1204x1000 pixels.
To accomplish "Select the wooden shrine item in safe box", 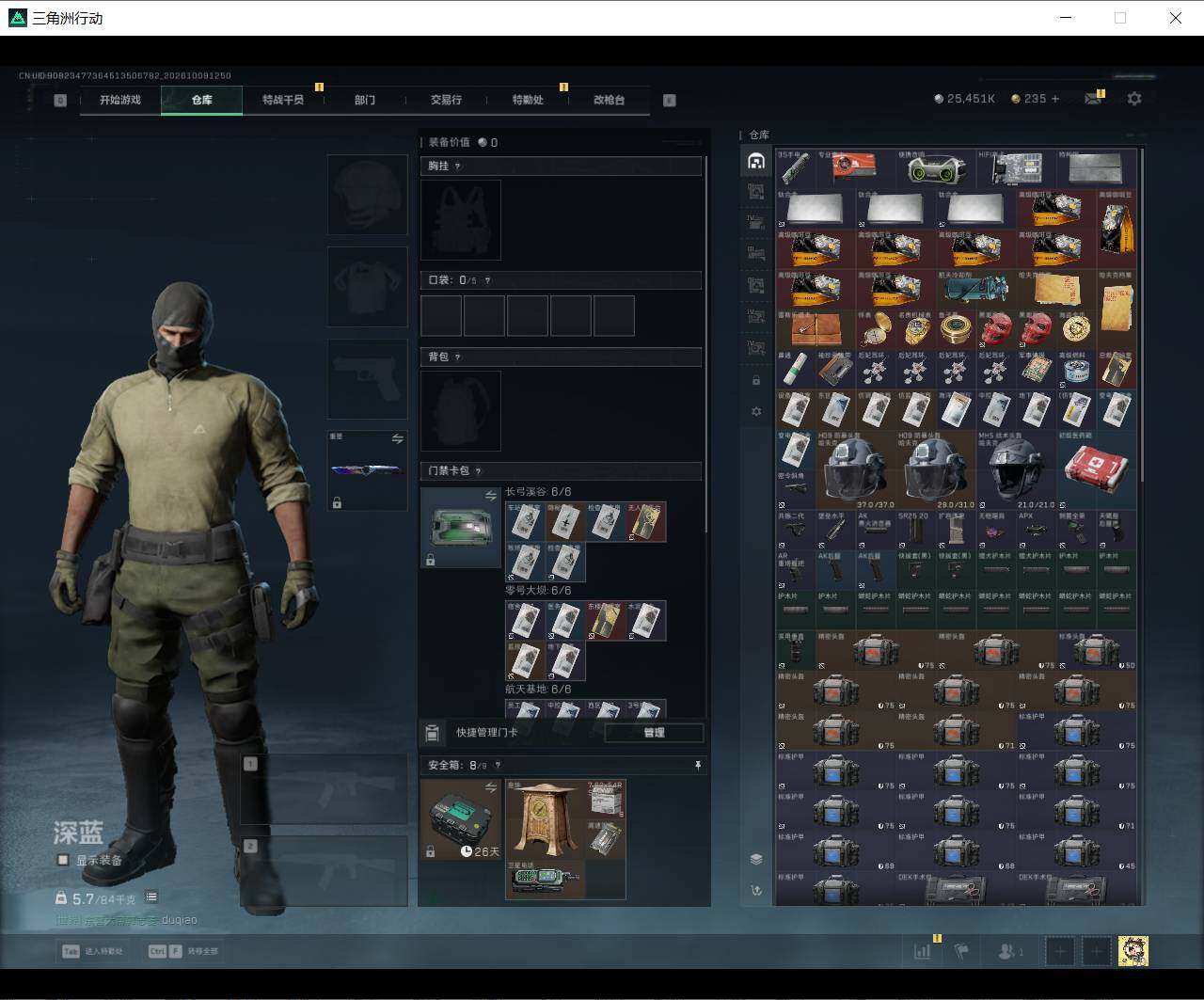I will tap(545, 818).
